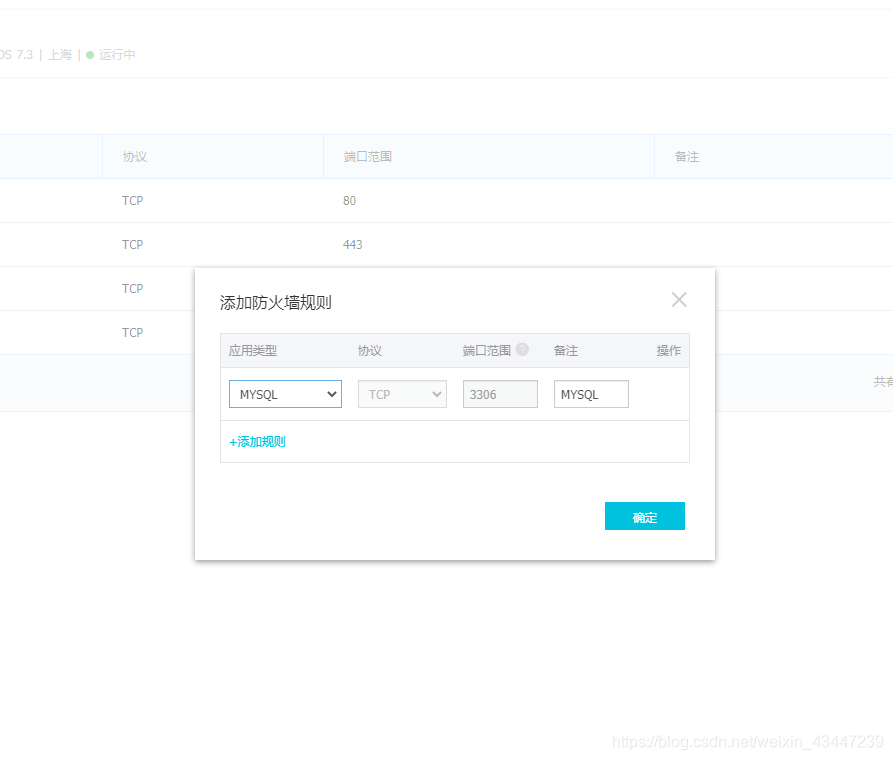Click the port range help icon

(x=522, y=349)
